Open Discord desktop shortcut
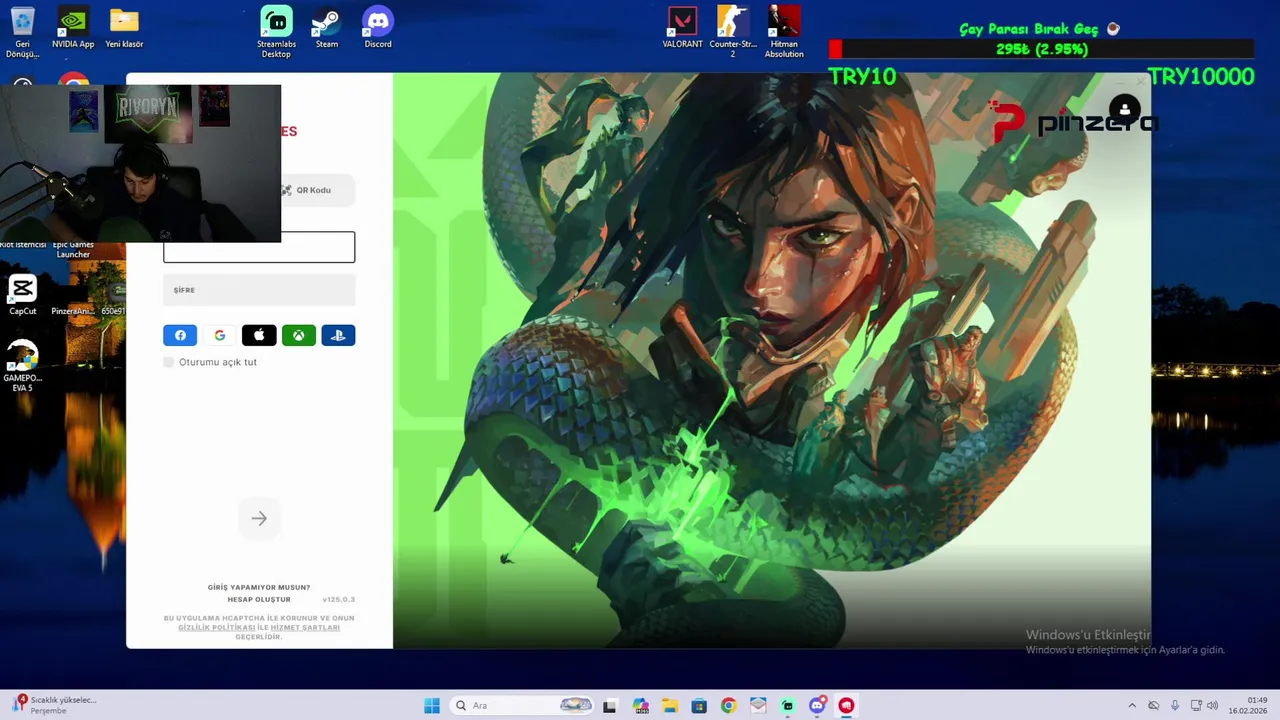This screenshot has width=1280, height=720. point(378,29)
